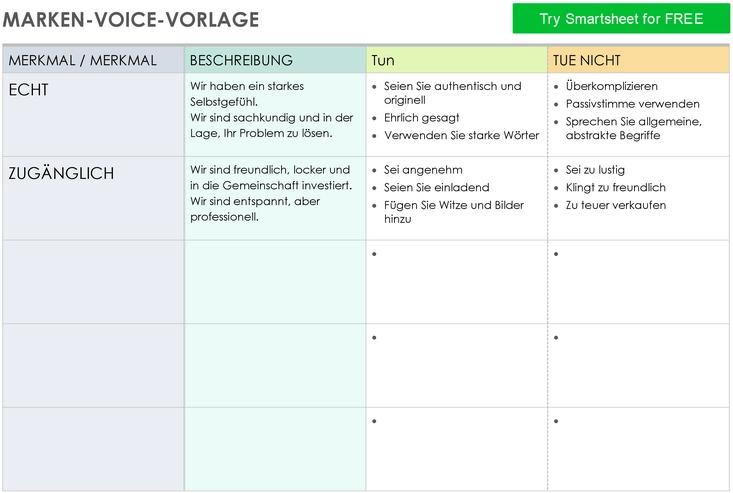This screenshot has height=493, width=733.
Task: Click the ECHT description text cell
Action: (275, 115)
